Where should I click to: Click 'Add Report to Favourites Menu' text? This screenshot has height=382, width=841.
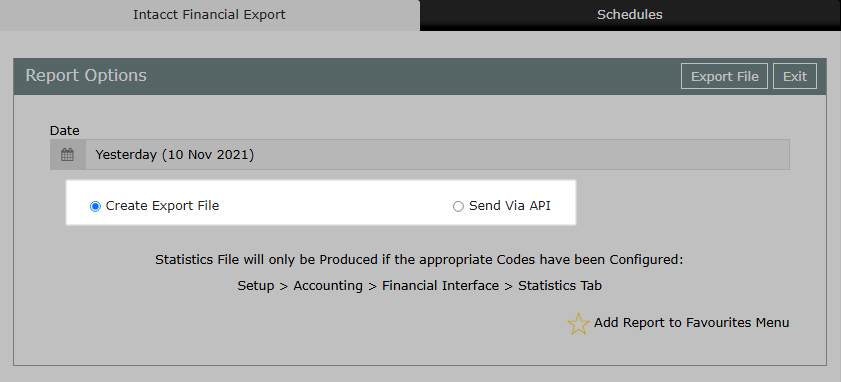691,322
